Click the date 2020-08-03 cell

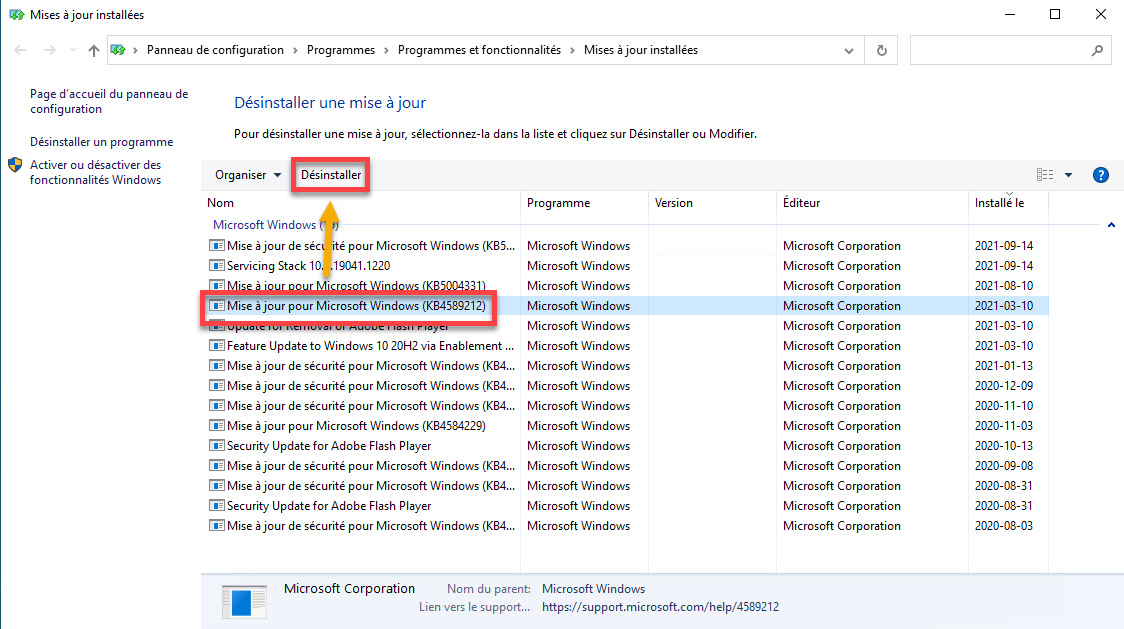1004,526
